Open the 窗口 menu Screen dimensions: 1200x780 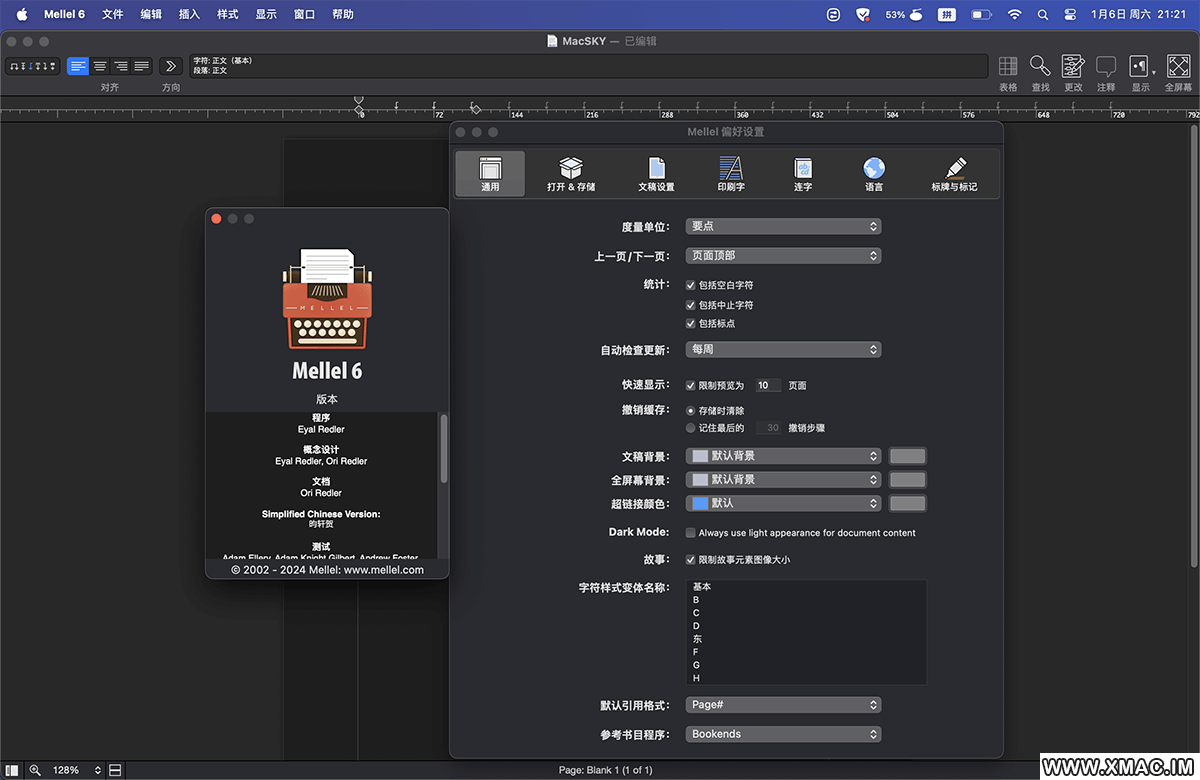[305, 14]
